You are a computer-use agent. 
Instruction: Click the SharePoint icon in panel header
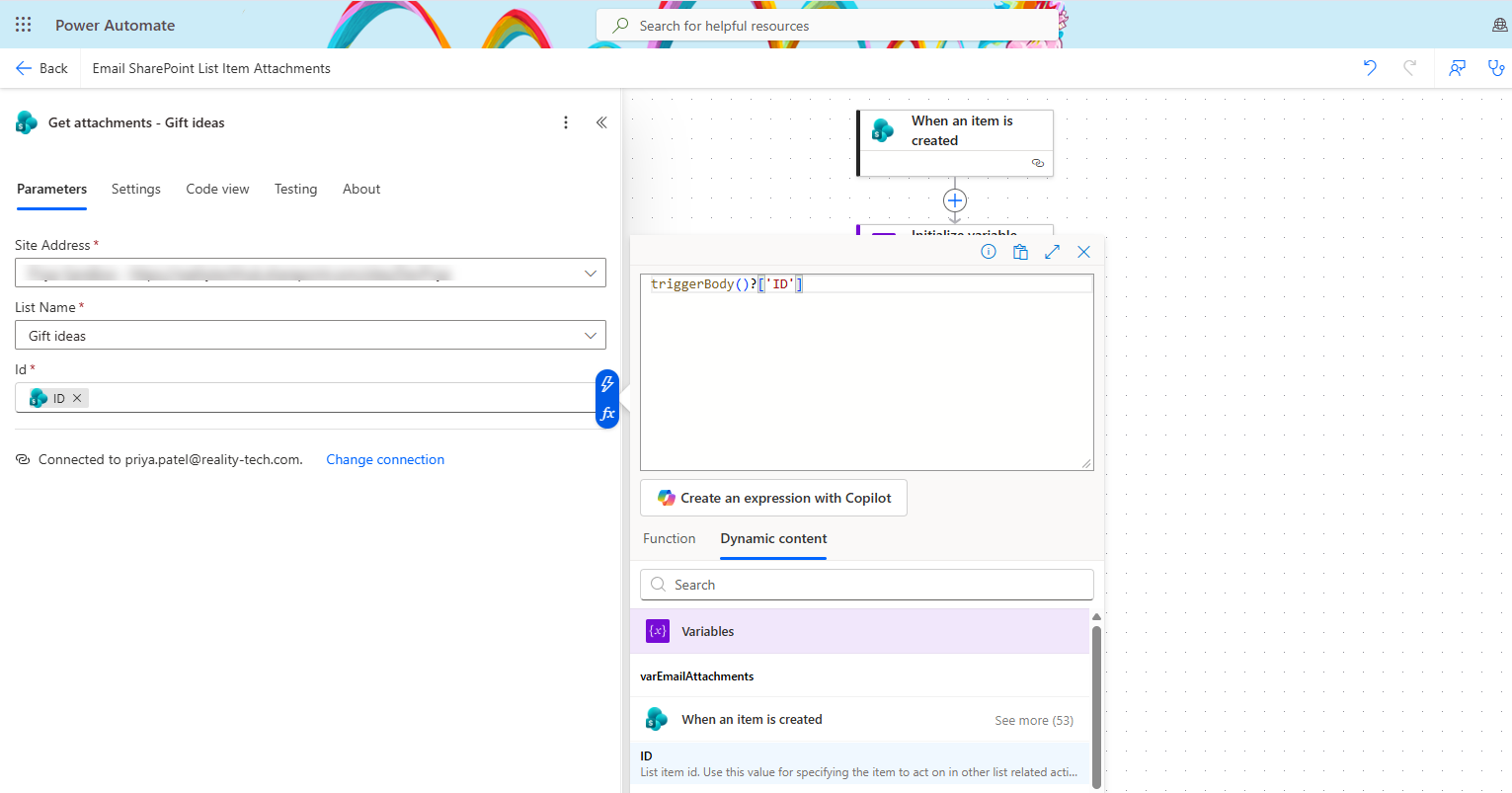click(x=27, y=122)
